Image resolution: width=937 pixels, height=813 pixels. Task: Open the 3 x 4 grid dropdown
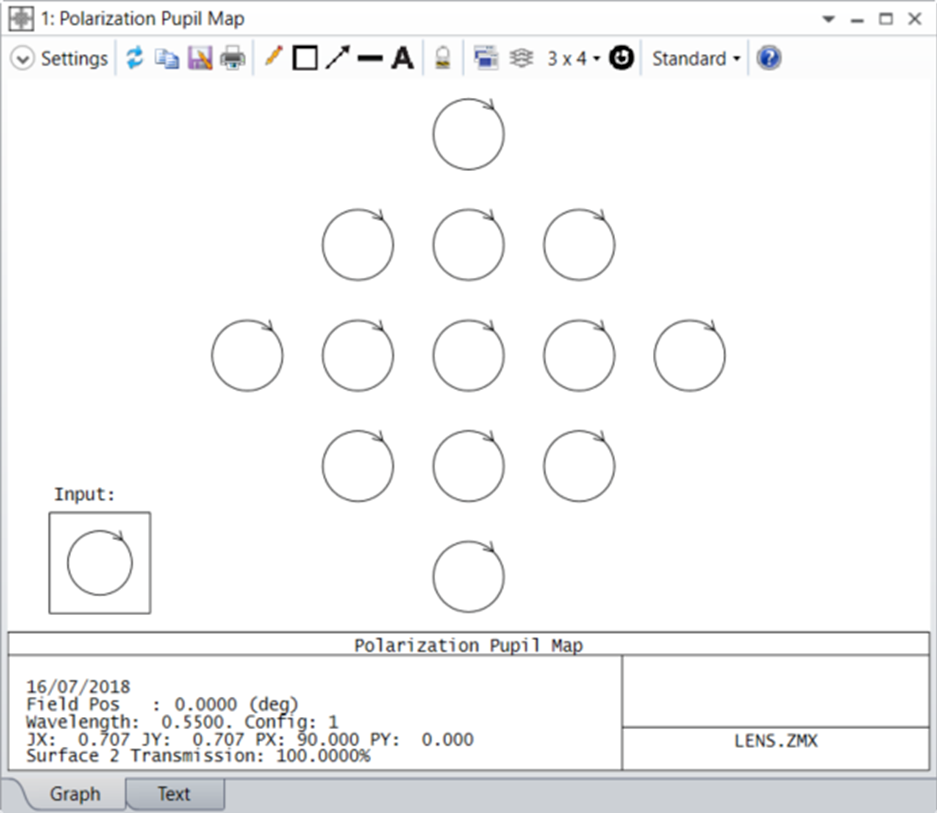574,59
